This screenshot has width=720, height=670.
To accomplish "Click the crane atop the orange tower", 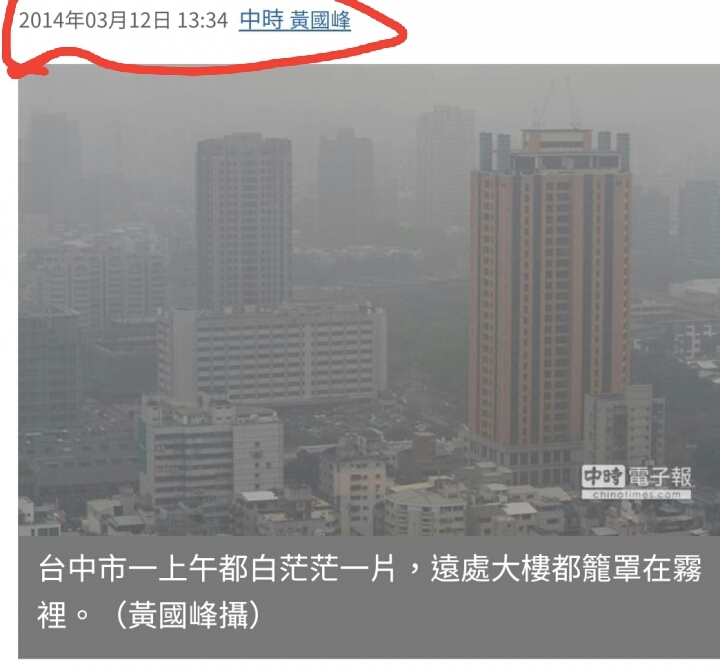I will click(x=554, y=104).
